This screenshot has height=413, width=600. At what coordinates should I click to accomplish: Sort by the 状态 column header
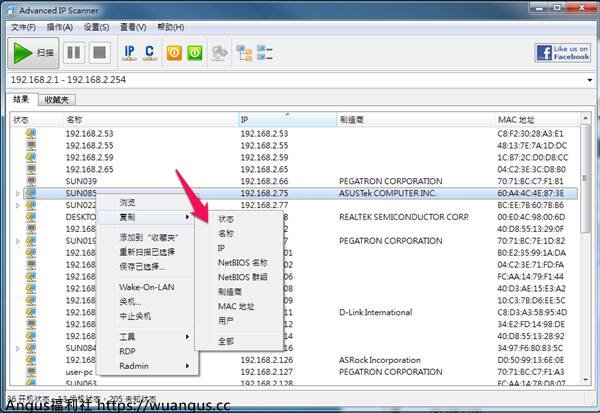pyautogui.click(x=36, y=120)
